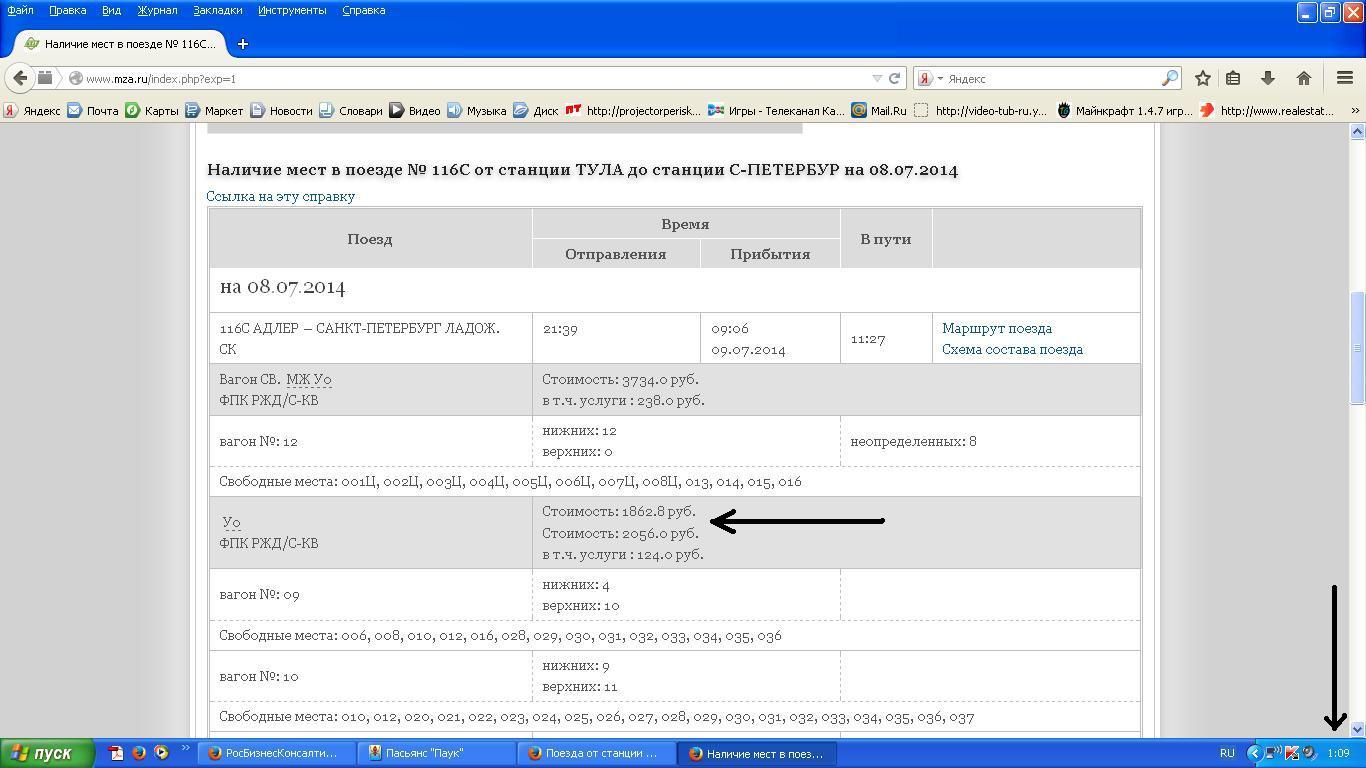Open the Яндекс search engine dropdown
The height and width of the screenshot is (768, 1366).
pyautogui.click(x=930, y=78)
